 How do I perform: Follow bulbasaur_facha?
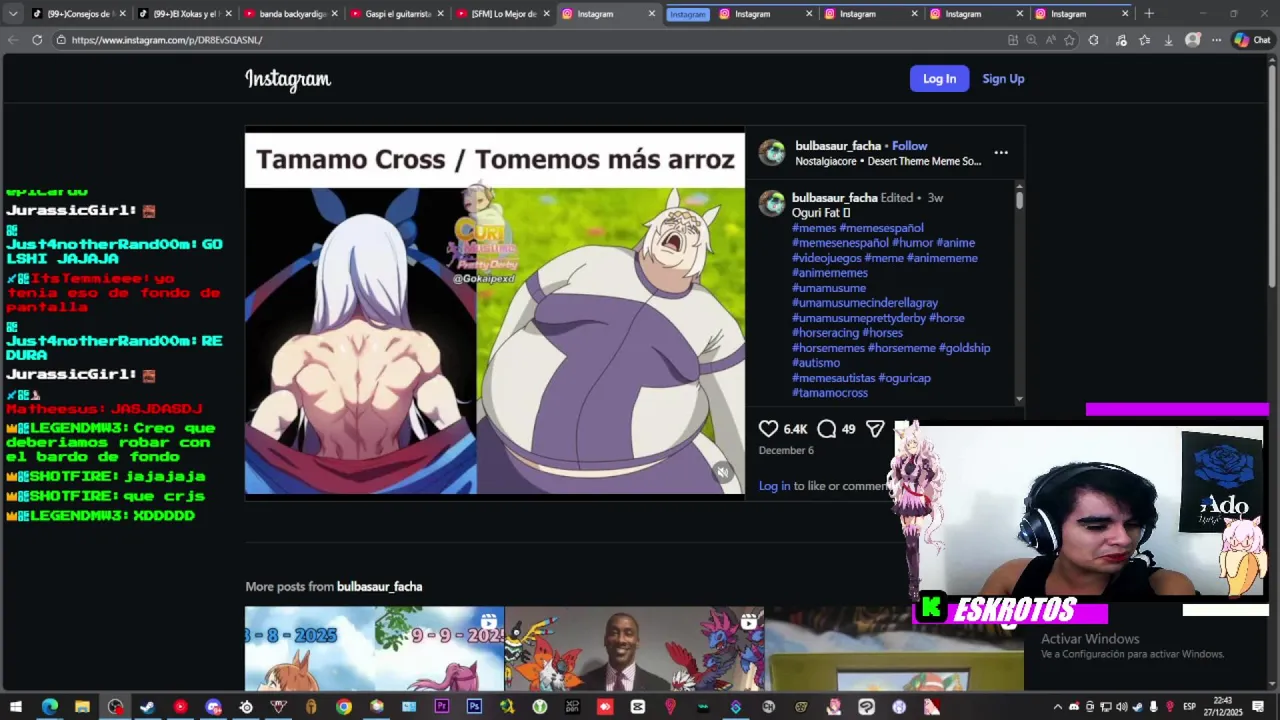pyautogui.click(x=909, y=146)
